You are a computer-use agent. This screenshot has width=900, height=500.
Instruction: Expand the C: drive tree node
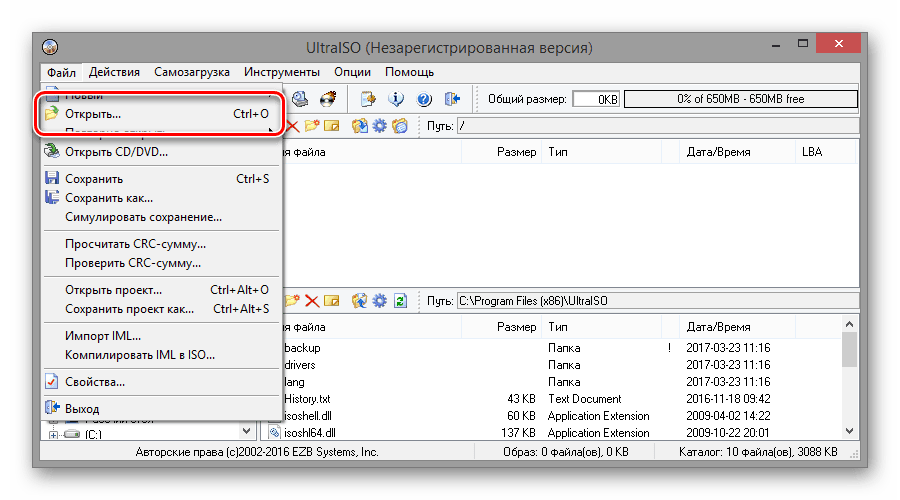pyautogui.click(x=53, y=435)
